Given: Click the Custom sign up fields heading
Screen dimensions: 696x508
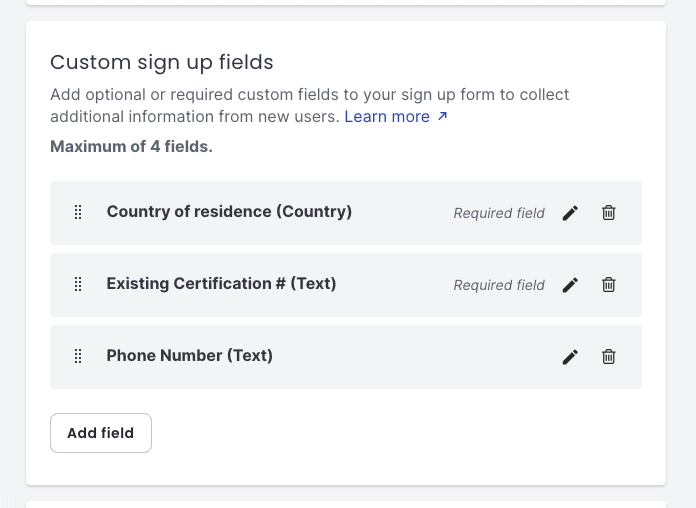Looking at the screenshot, I should coord(162,63).
